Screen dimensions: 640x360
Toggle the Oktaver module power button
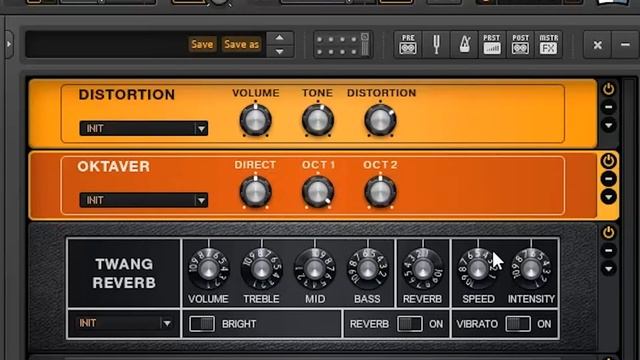point(609,161)
